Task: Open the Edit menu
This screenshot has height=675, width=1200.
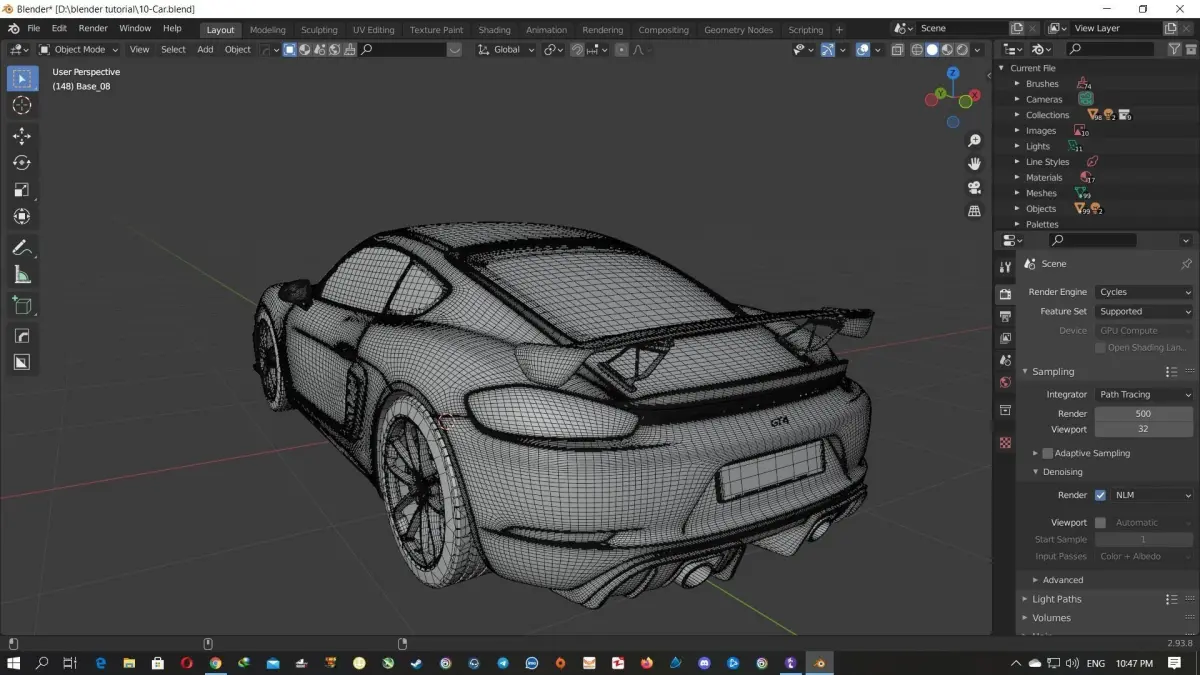Action: point(59,28)
